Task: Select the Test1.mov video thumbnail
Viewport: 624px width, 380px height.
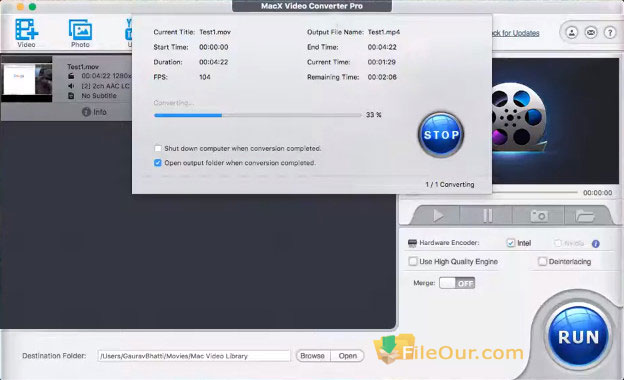Action: tap(27, 80)
